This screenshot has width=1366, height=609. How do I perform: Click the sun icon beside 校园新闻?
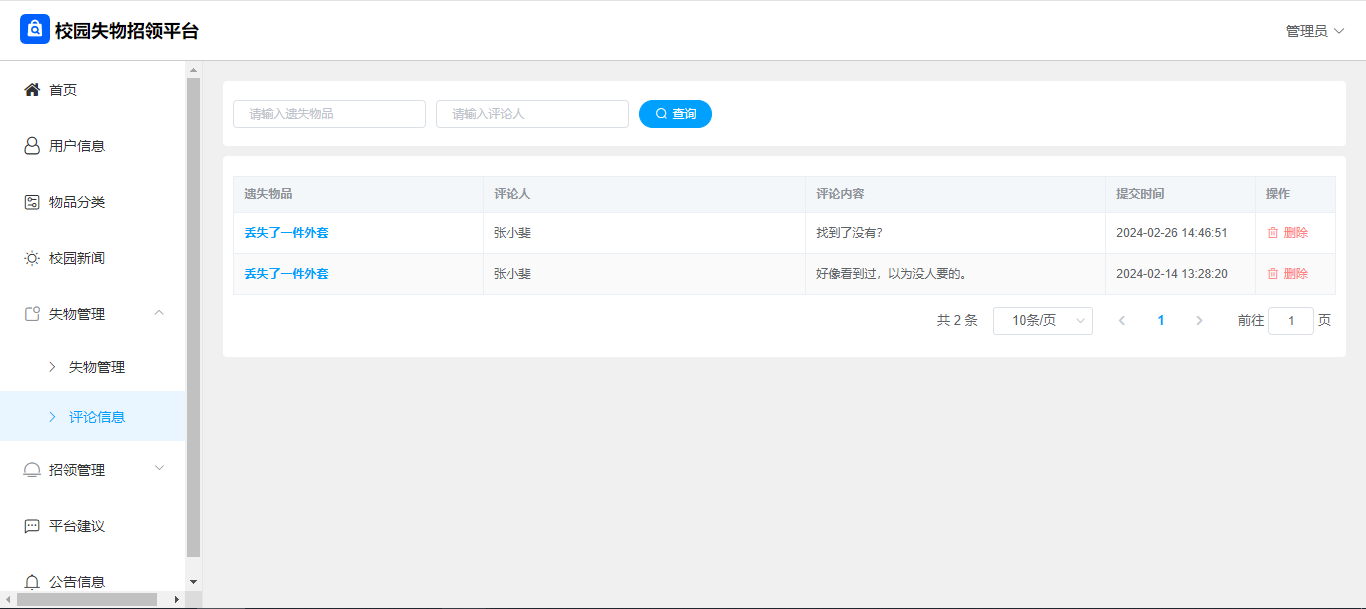(x=32, y=258)
